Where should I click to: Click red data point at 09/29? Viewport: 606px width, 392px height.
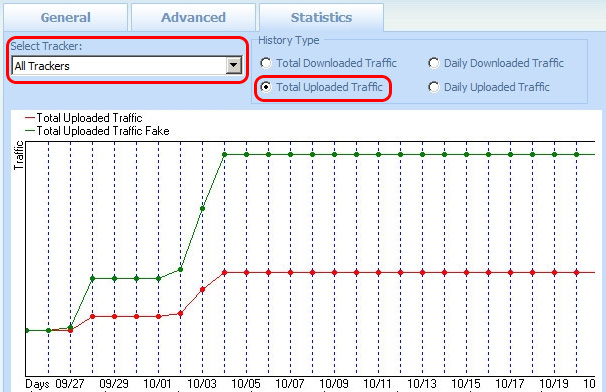[114, 317]
